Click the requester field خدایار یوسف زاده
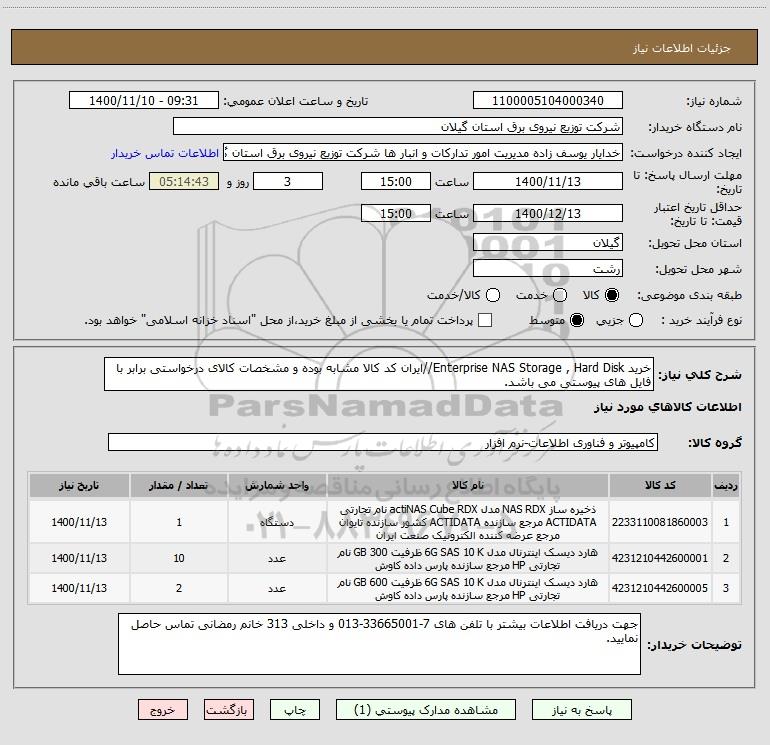 423,152
